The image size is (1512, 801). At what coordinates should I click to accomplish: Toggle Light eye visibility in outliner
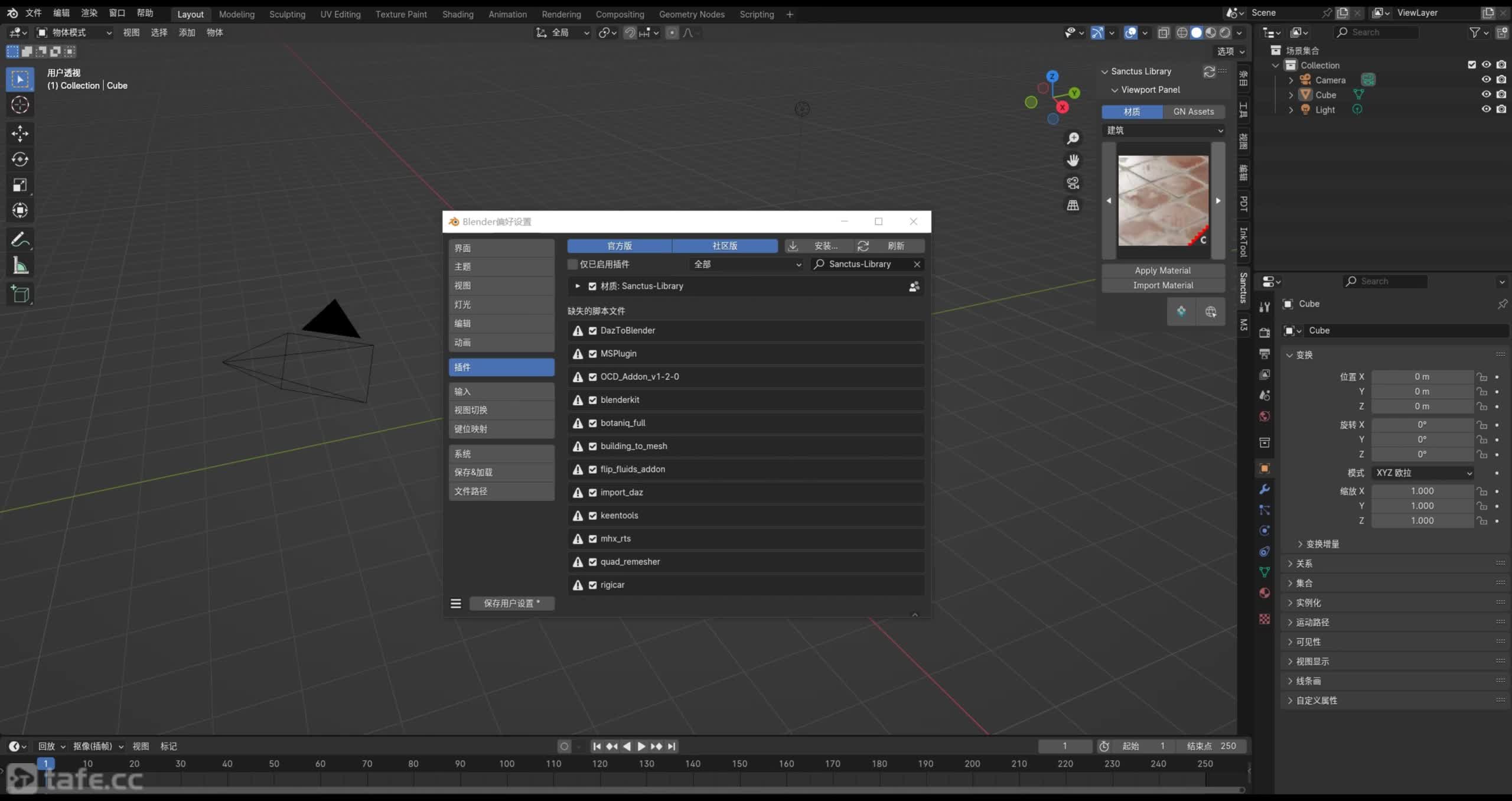tap(1486, 109)
